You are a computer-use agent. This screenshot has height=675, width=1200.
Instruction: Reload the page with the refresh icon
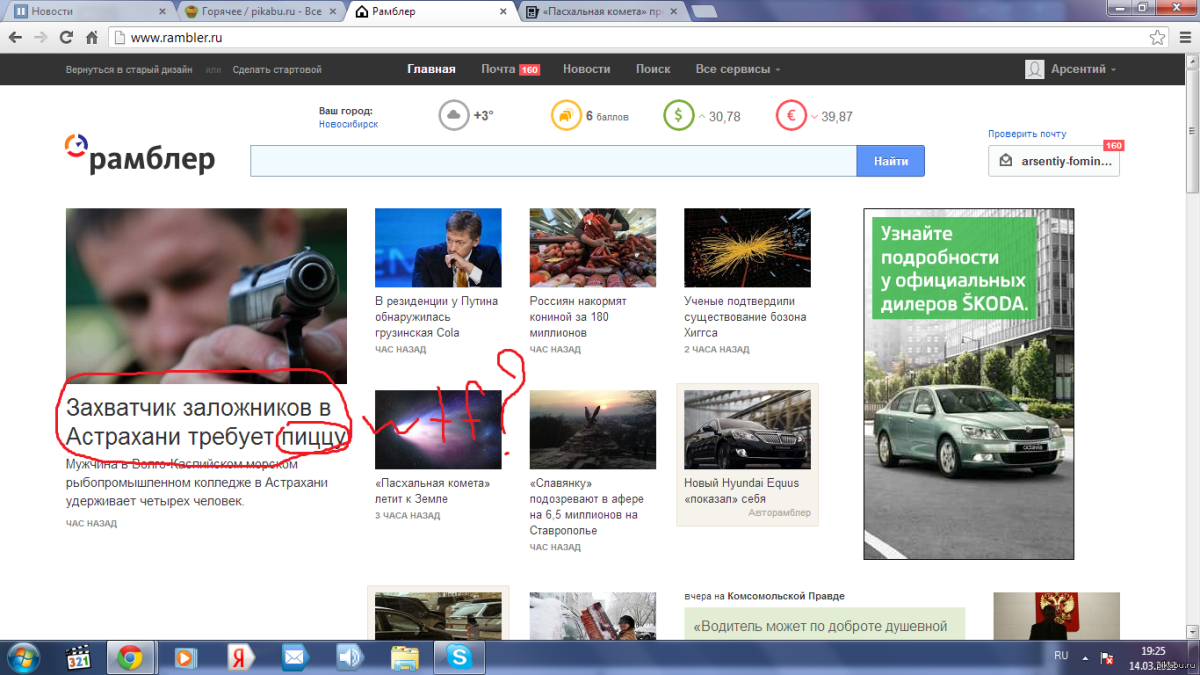pyautogui.click(x=67, y=37)
